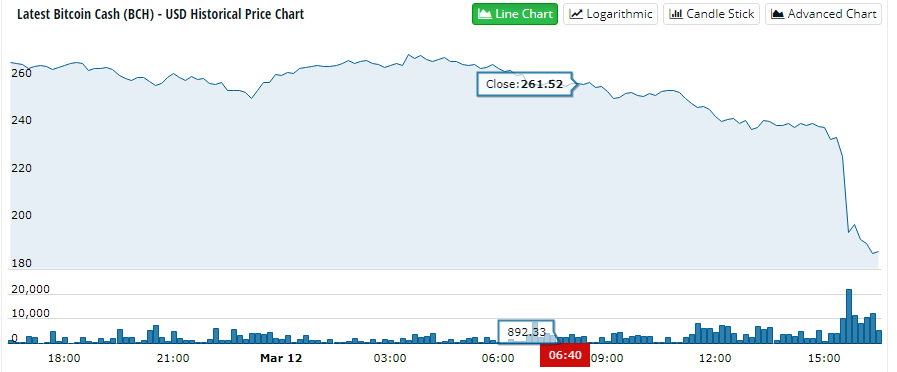Click the 12:00 time axis label
This screenshot has height=372, width=897.
[x=715, y=358]
